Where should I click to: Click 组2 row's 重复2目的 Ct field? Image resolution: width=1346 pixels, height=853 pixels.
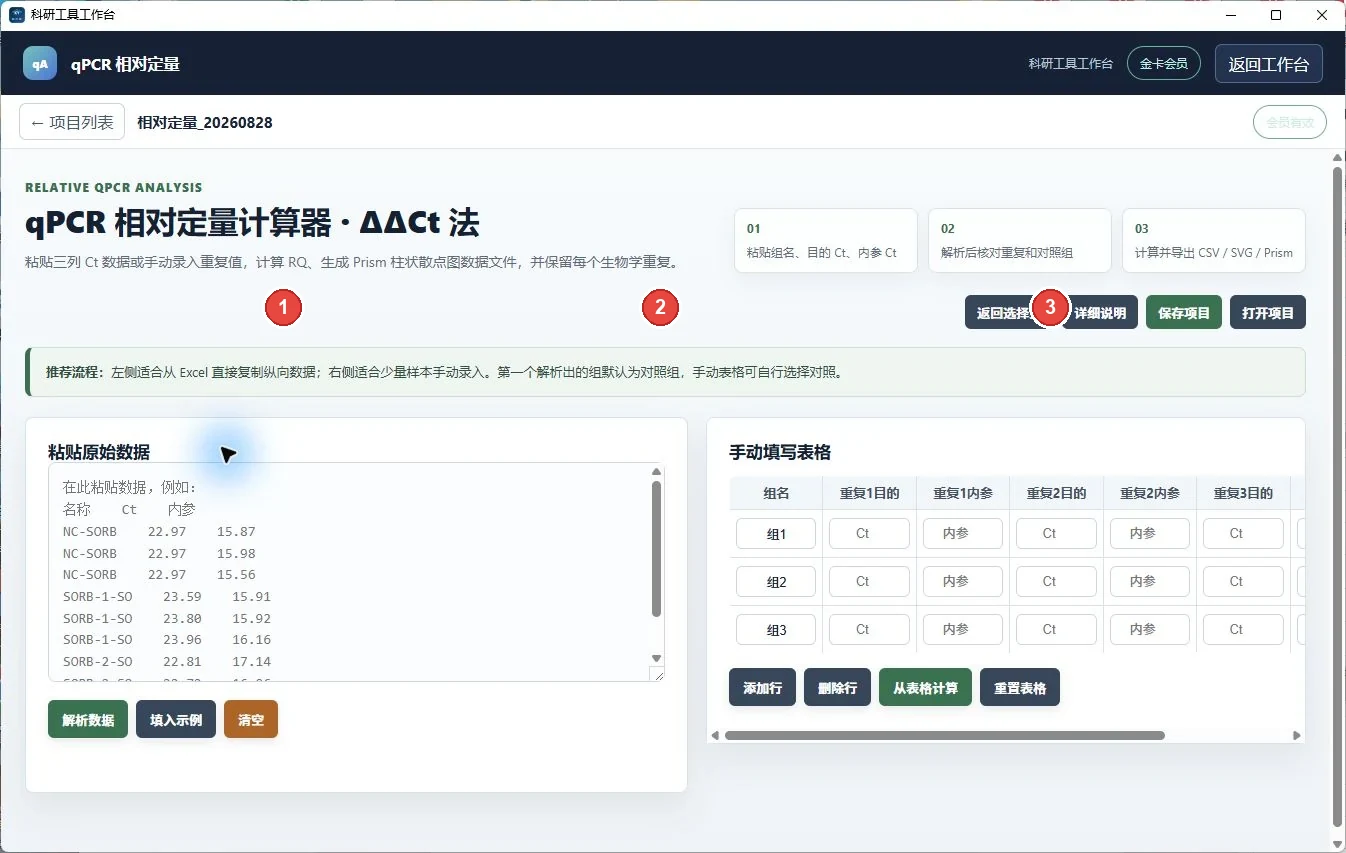pos(1056,582)
